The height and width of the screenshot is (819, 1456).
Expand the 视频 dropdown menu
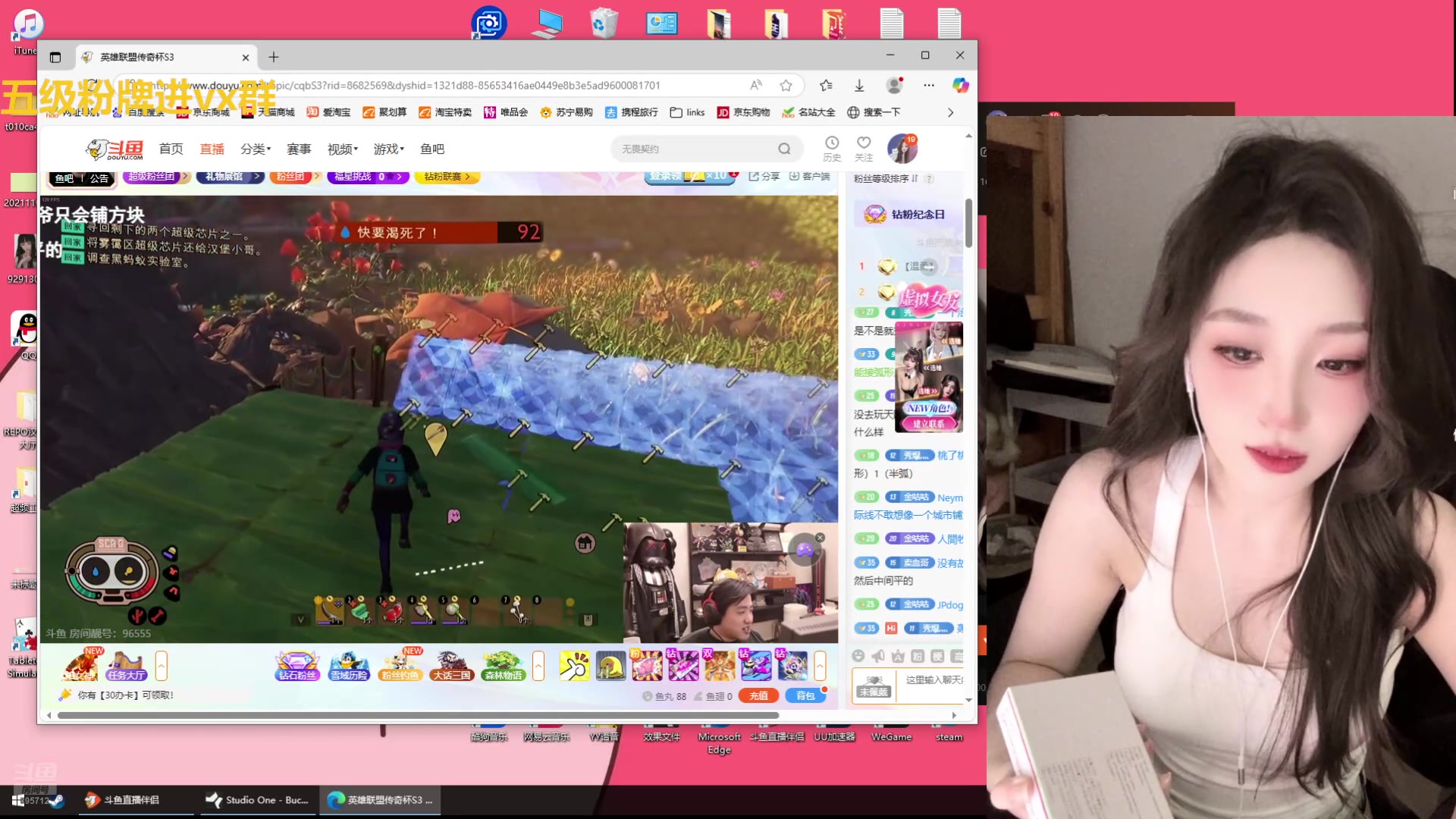343,149
